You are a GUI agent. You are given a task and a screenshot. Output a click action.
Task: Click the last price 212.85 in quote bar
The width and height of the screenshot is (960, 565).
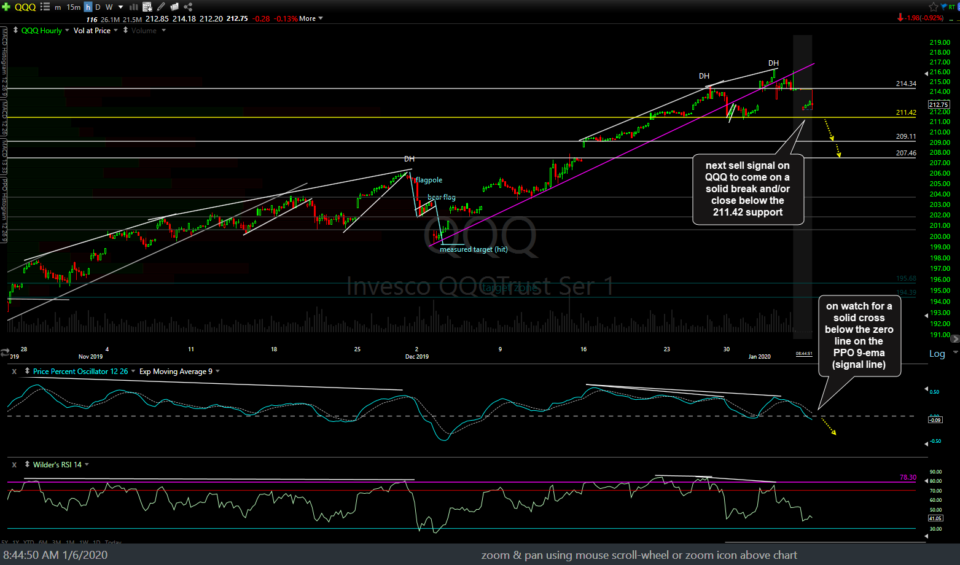tap(157, 19)
